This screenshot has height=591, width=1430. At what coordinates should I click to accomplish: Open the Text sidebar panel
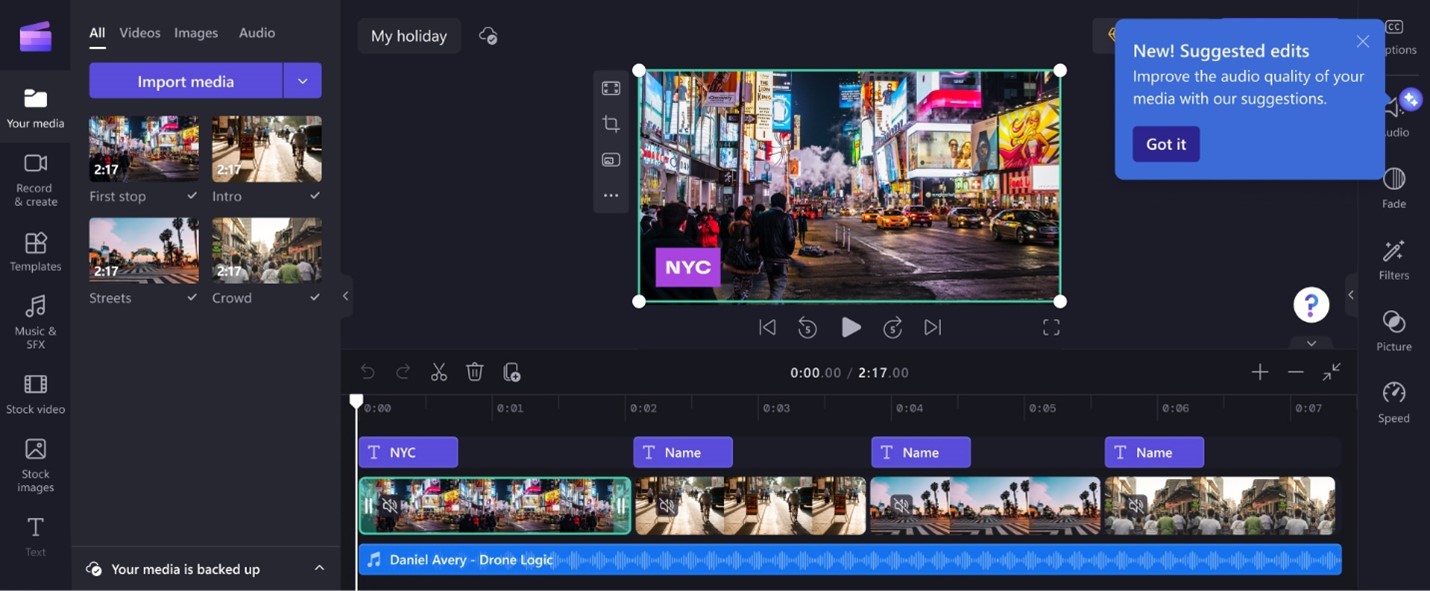click(x=35, y=535)
